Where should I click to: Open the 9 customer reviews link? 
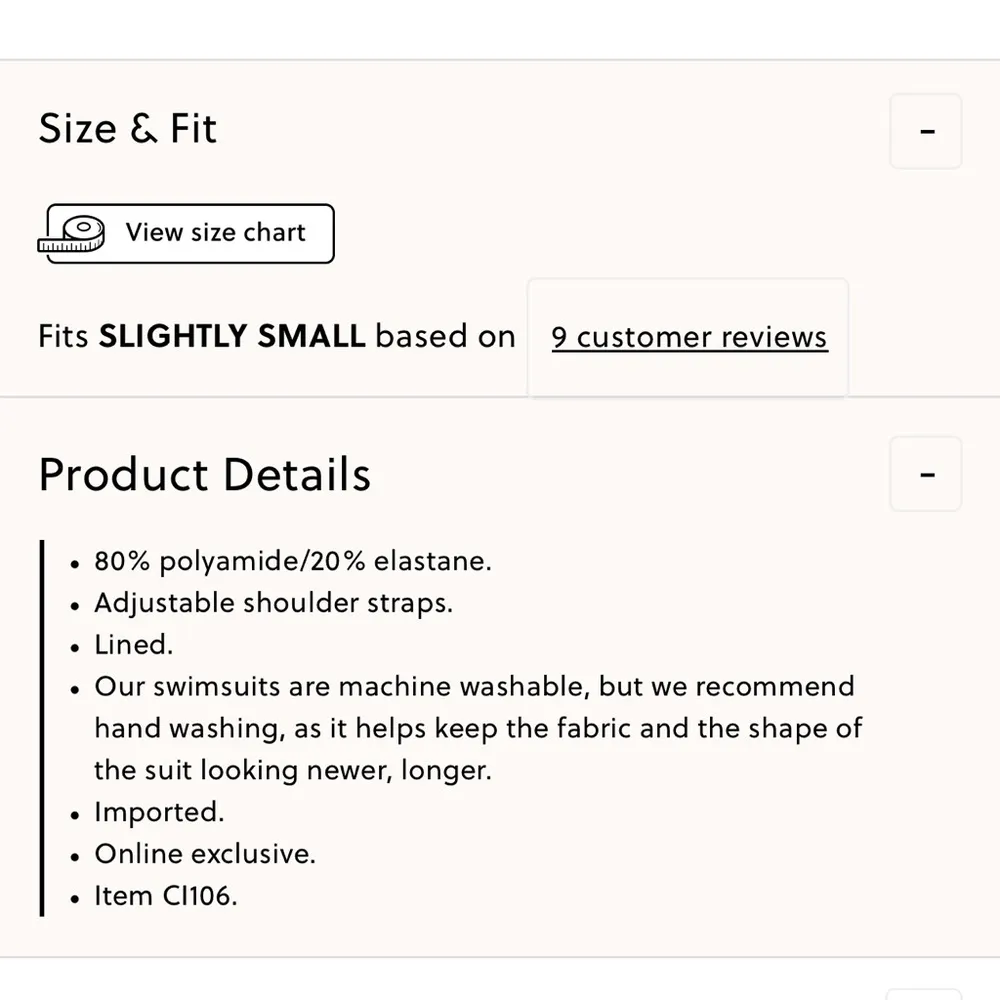coord(689,337)
